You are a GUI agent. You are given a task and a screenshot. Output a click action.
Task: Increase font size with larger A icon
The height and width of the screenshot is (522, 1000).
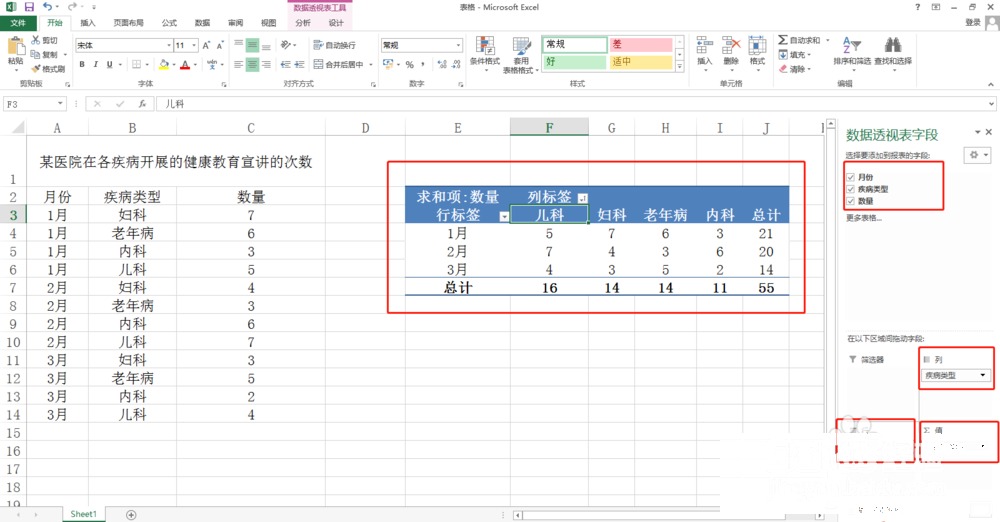206,45
